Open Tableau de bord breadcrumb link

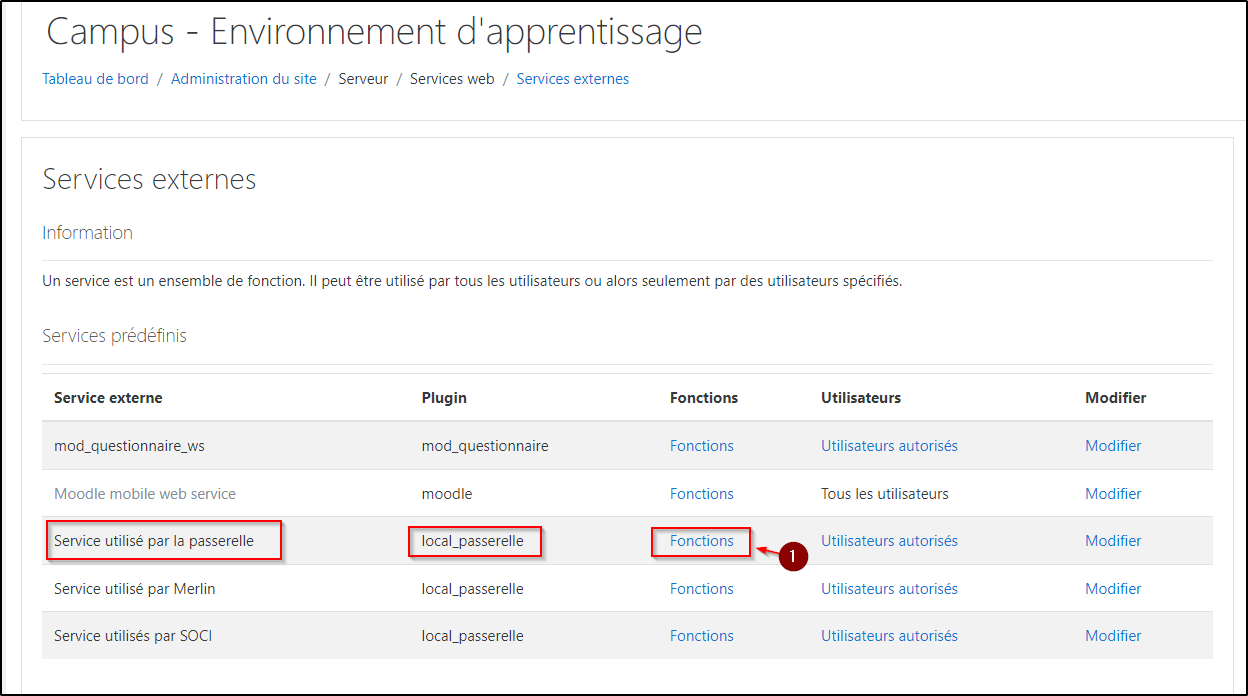point(95,79)
